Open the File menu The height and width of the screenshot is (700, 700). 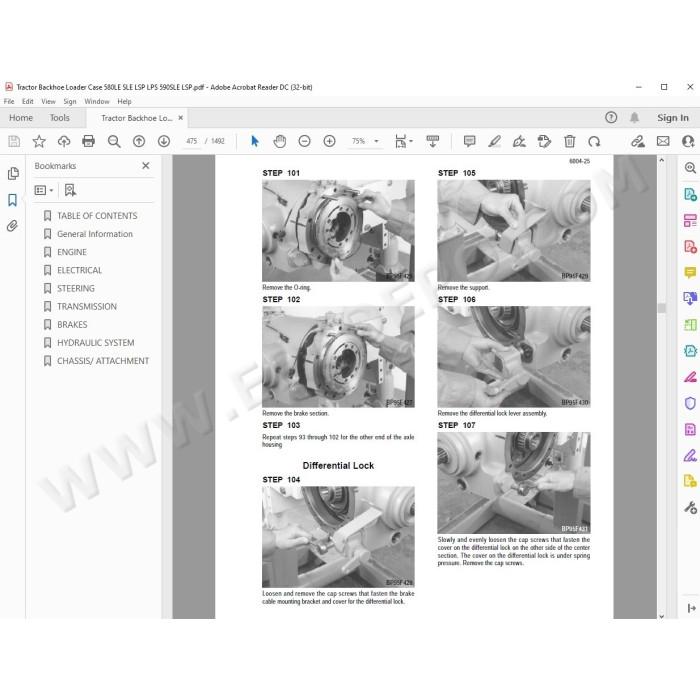9,101
